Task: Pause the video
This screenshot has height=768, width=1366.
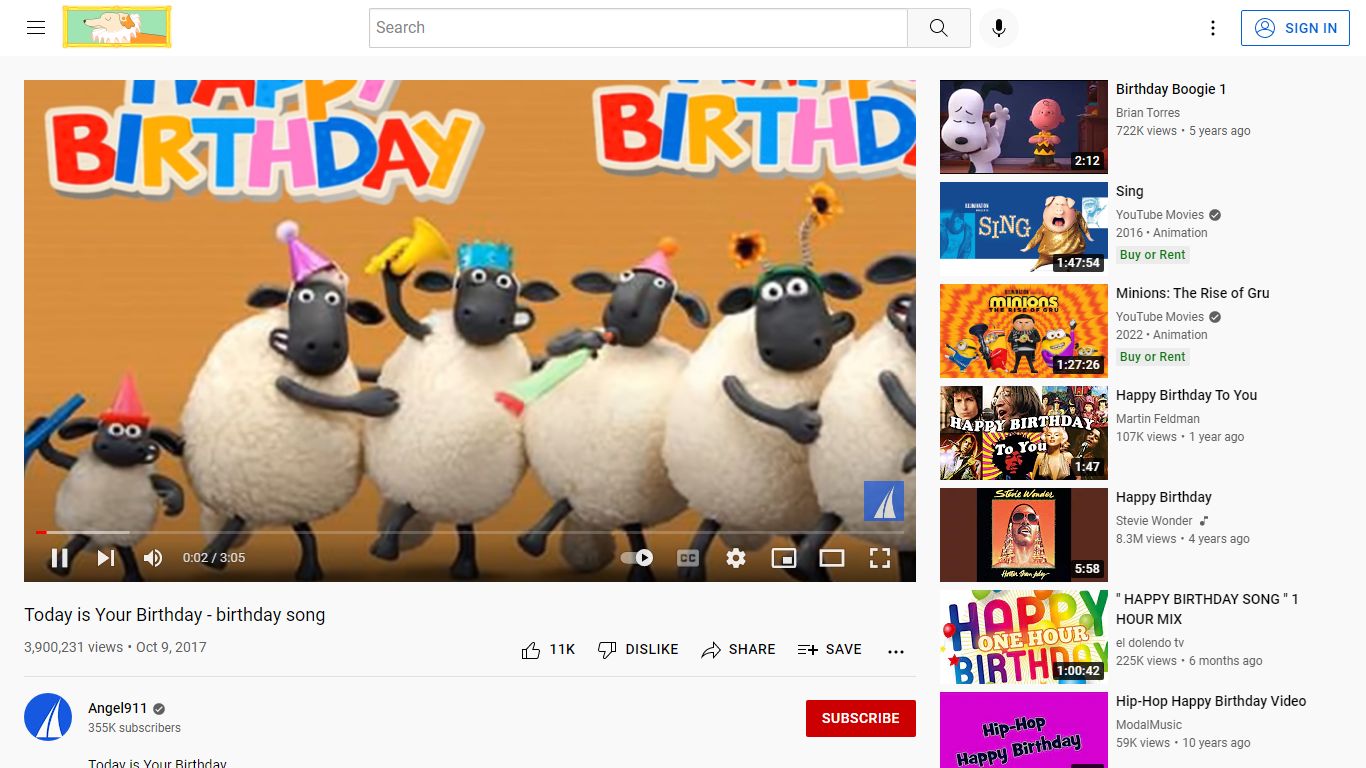Action: point(60,558)
